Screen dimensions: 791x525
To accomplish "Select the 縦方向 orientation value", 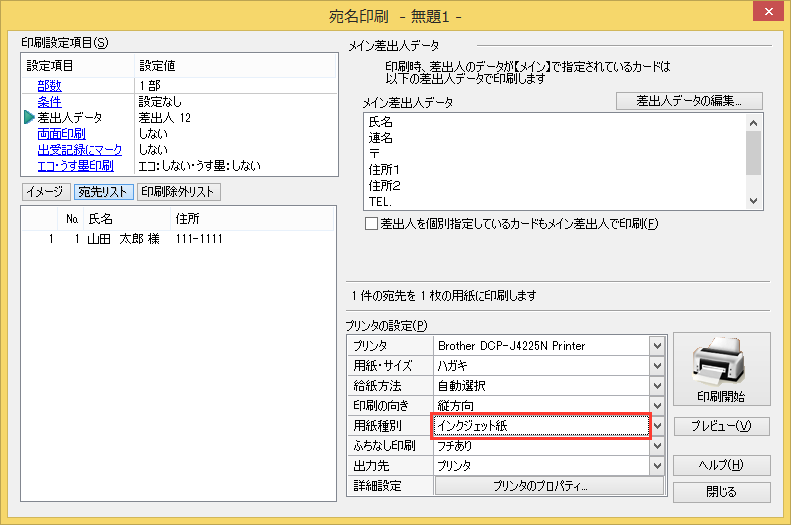I will [x=541, y=405].
